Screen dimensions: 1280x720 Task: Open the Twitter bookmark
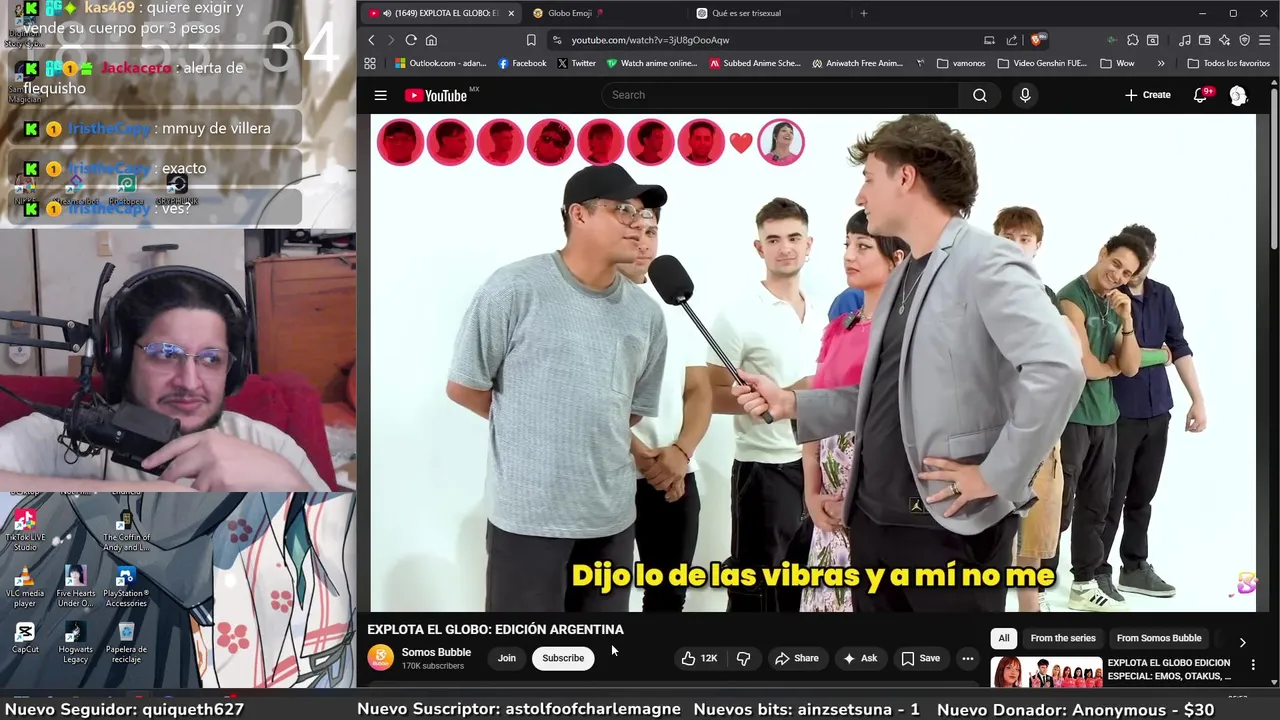click(576, 63)
